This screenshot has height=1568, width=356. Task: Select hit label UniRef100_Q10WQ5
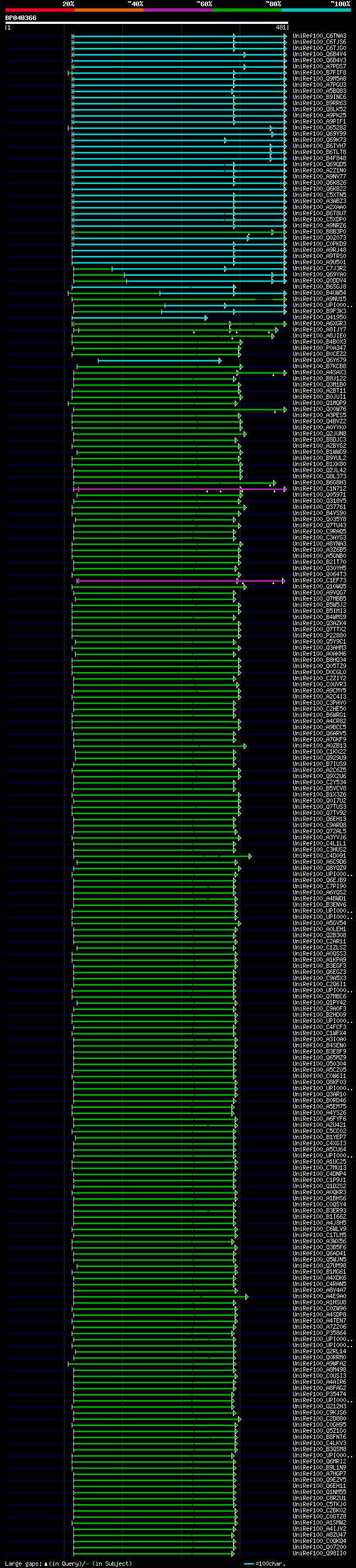pos(319,587)
